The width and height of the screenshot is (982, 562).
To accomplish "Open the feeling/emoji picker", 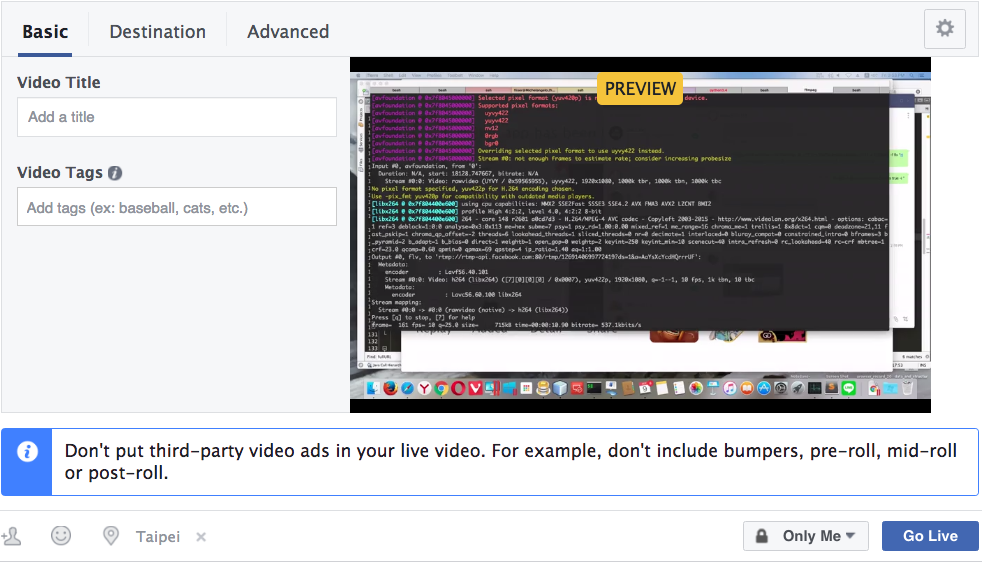I will click(61, 536).
